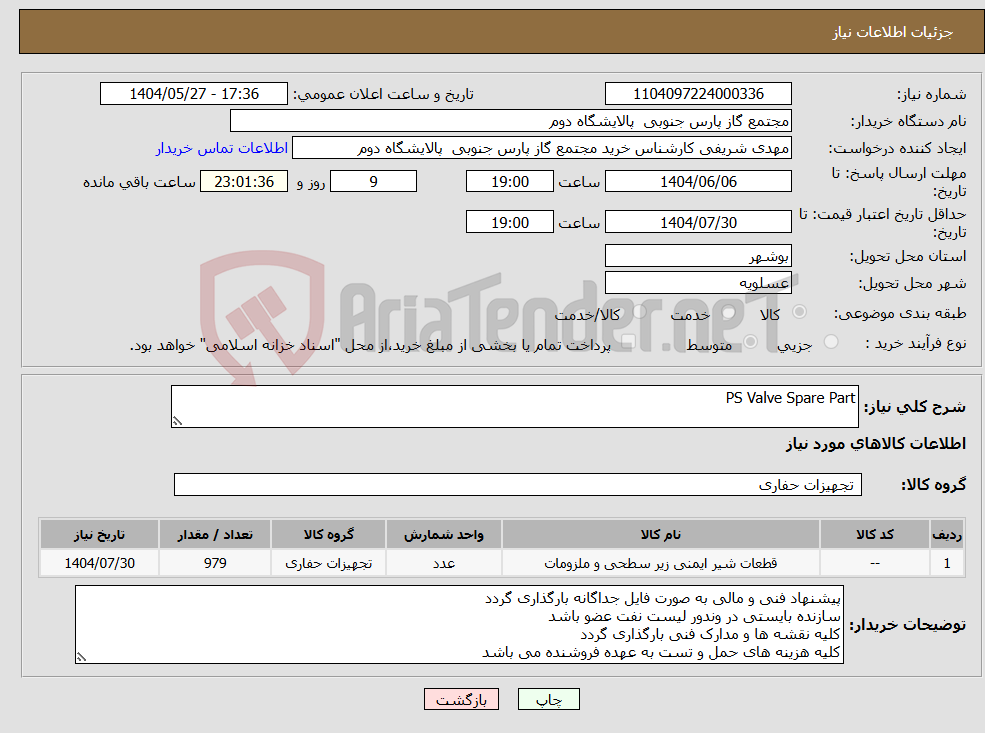The image size is (985, 733).
Task: Click the تاریخ نیاز column header
Action: [x=97, y=533]
